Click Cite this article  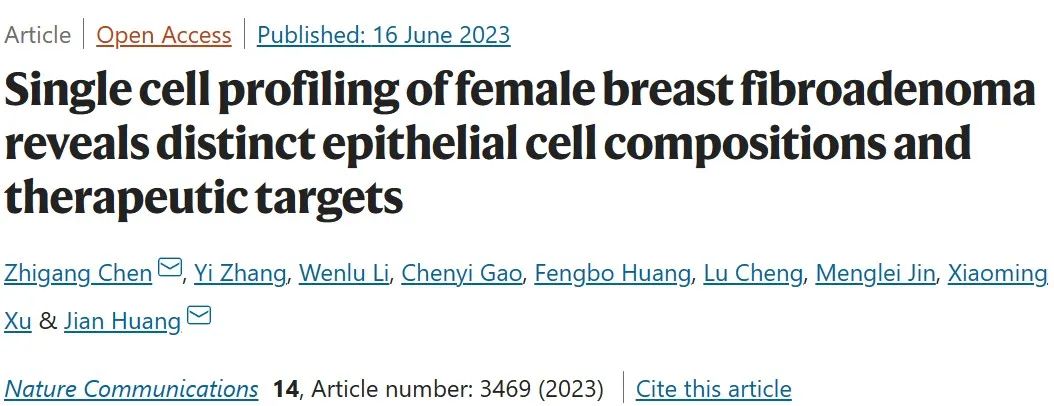pos(713,389)
